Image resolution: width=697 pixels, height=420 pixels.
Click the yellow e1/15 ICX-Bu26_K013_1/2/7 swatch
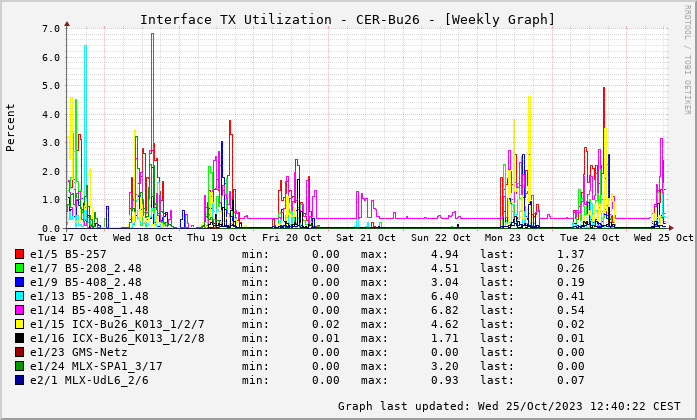20,325
